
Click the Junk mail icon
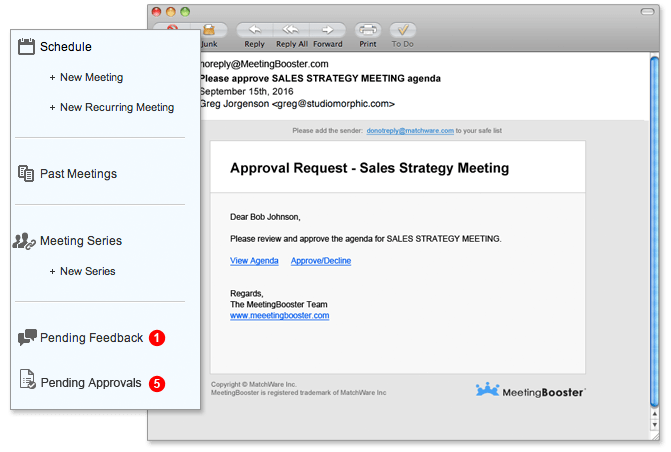(209, 30)
